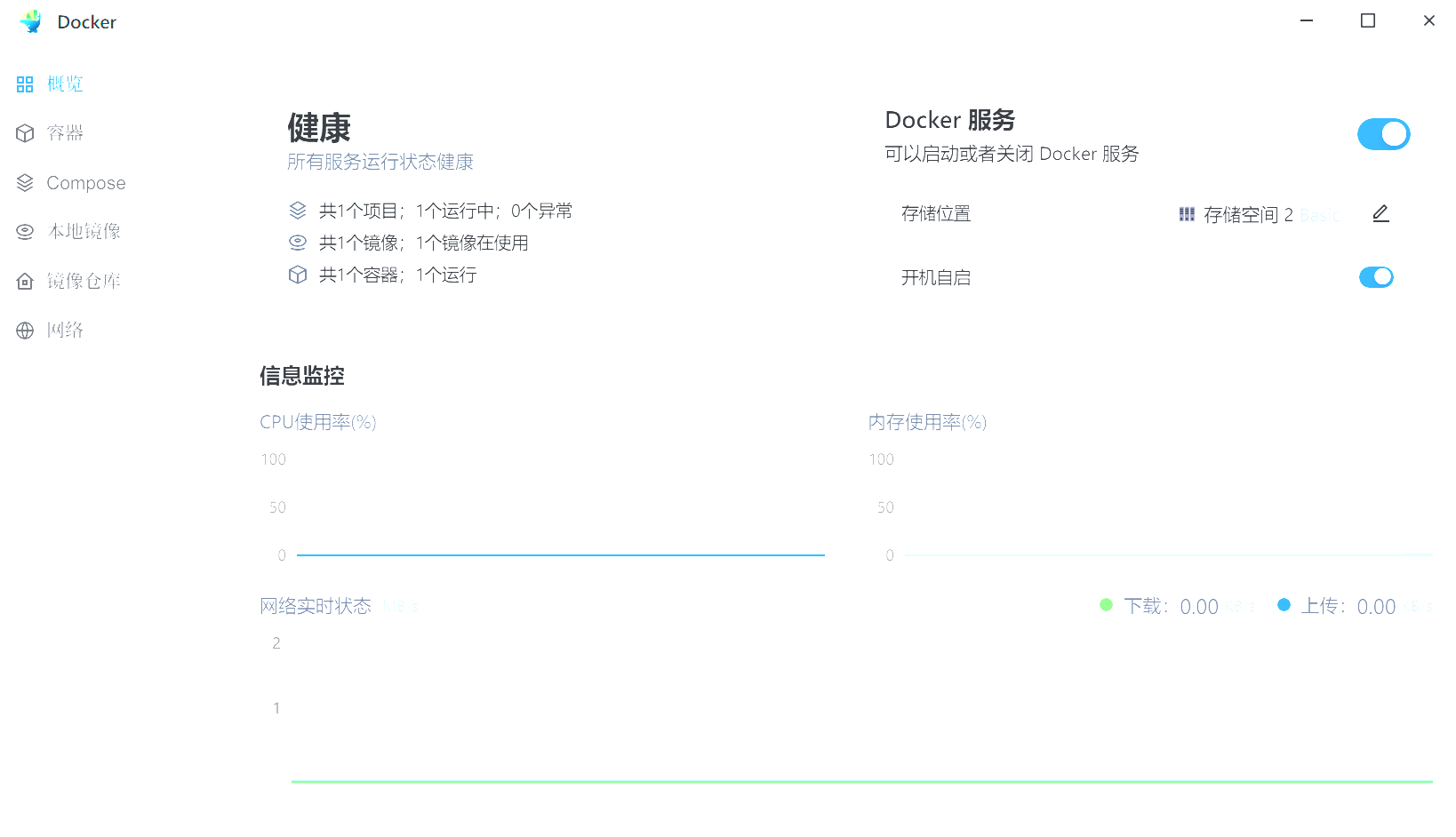Click the project count summary line
The height and width of the screenshot is (837, 1456).
click(x=444, y=211)
